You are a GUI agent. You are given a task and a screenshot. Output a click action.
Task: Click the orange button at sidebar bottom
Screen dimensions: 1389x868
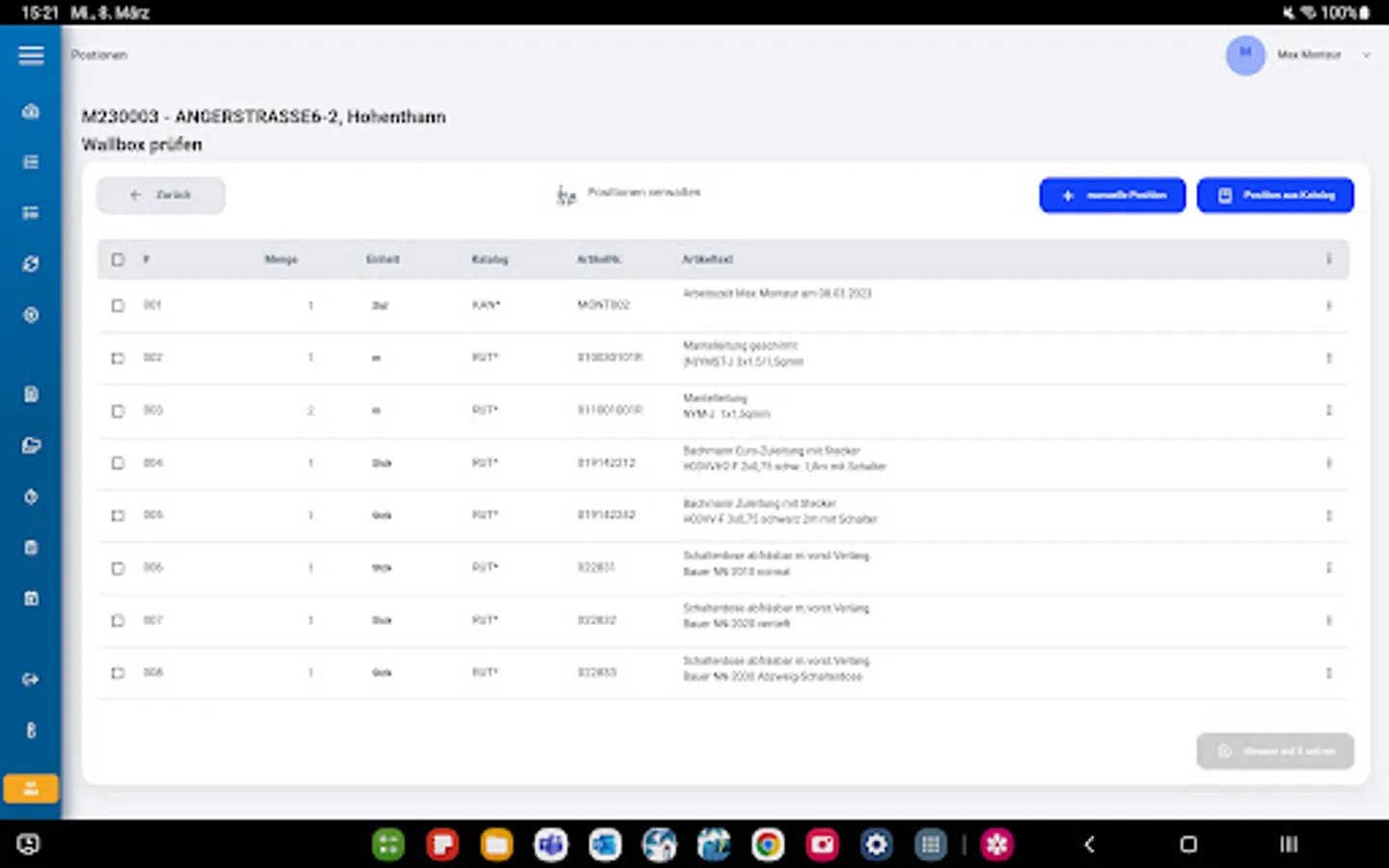31,789
